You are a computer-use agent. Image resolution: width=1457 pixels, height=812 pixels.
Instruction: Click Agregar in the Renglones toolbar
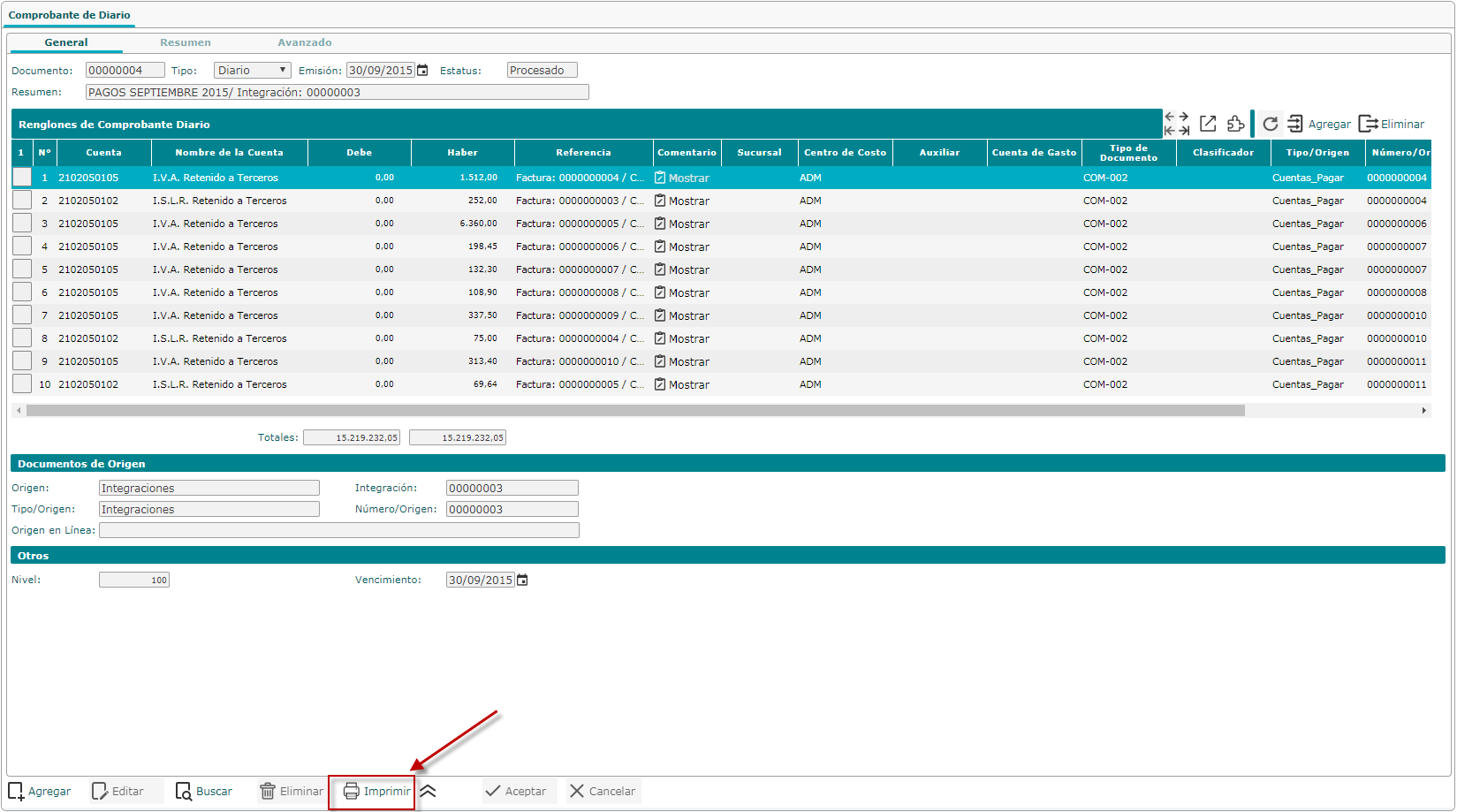(x=1319, y=125)
